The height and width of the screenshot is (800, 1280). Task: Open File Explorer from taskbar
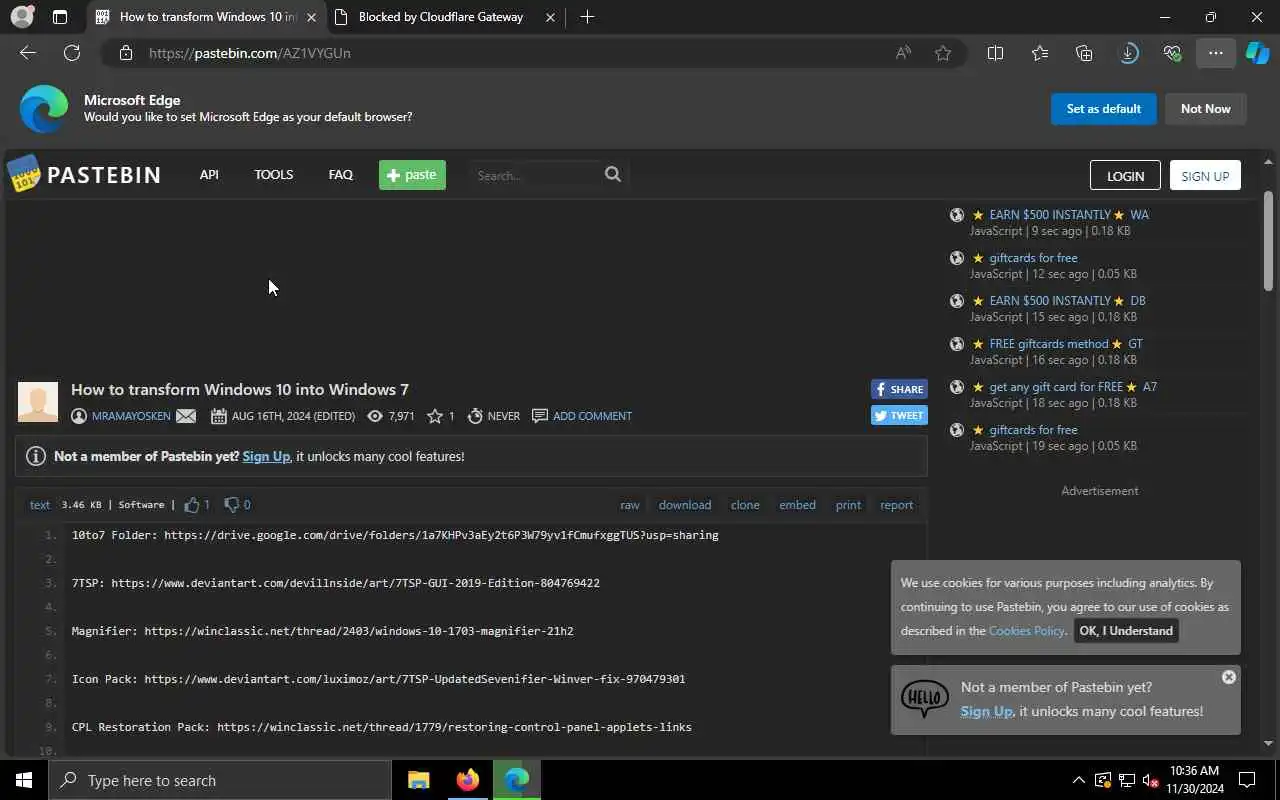[x=418, y=780]
